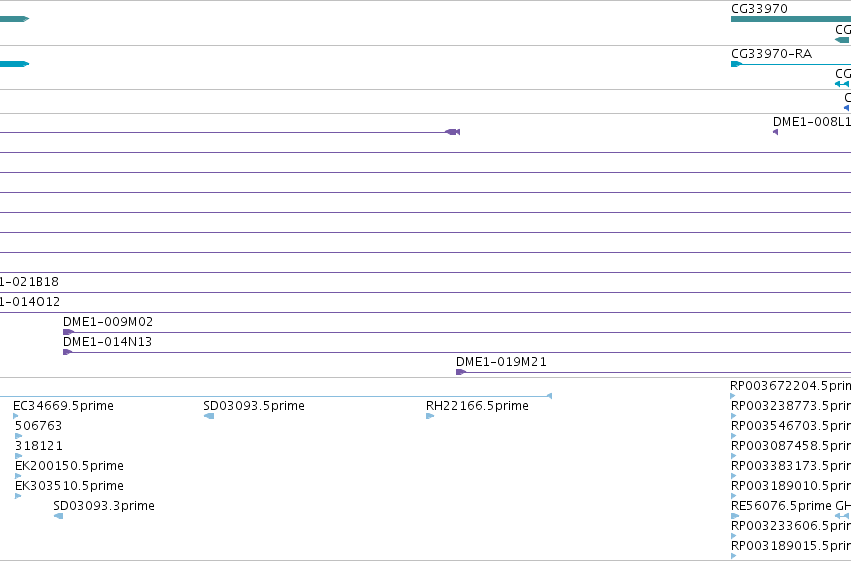851x561 pixels.
Task: Open the RH22166.5prime label
Action: click(477, 406)
